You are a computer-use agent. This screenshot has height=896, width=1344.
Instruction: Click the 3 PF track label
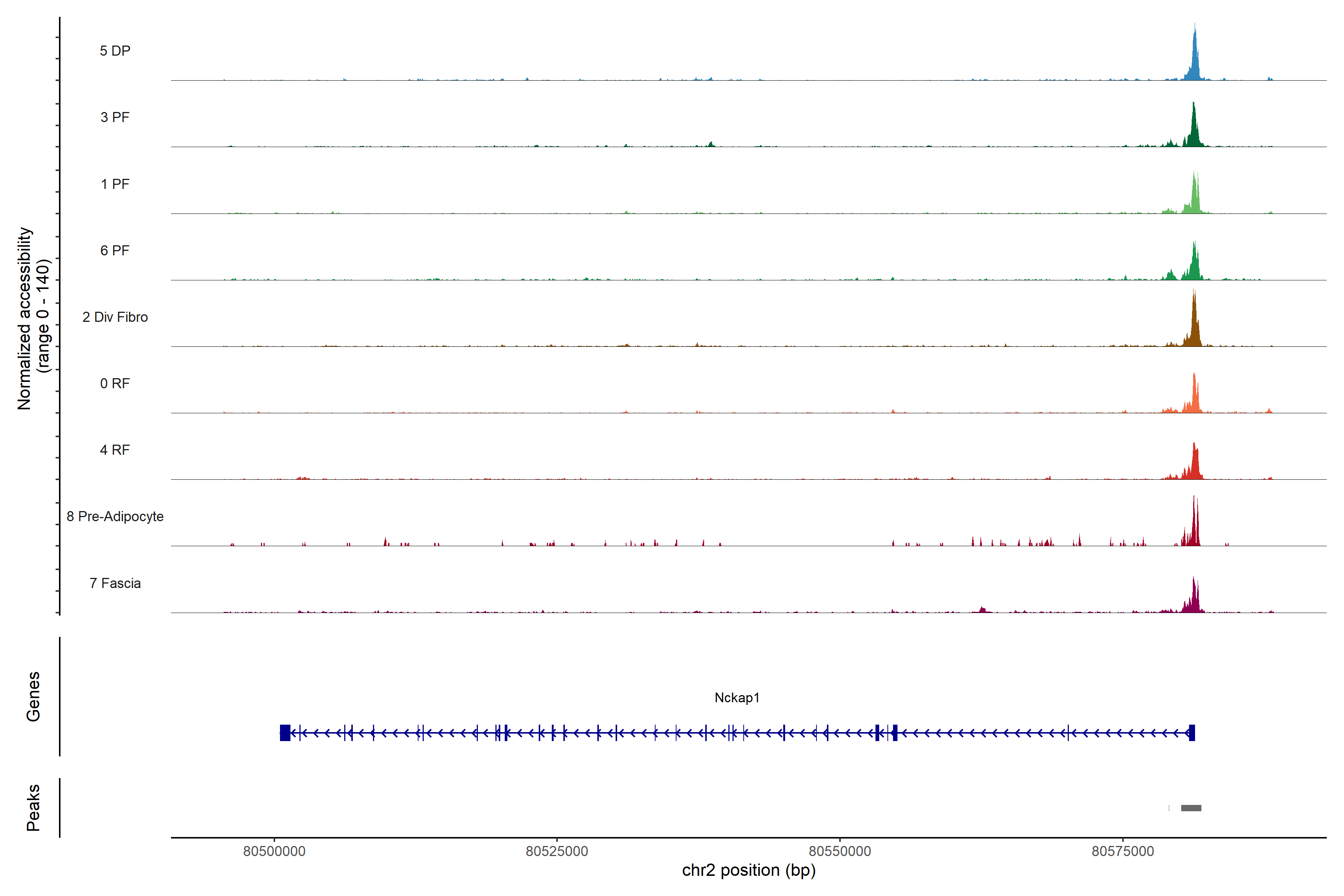pyautogui.click(x=115, y=117)
